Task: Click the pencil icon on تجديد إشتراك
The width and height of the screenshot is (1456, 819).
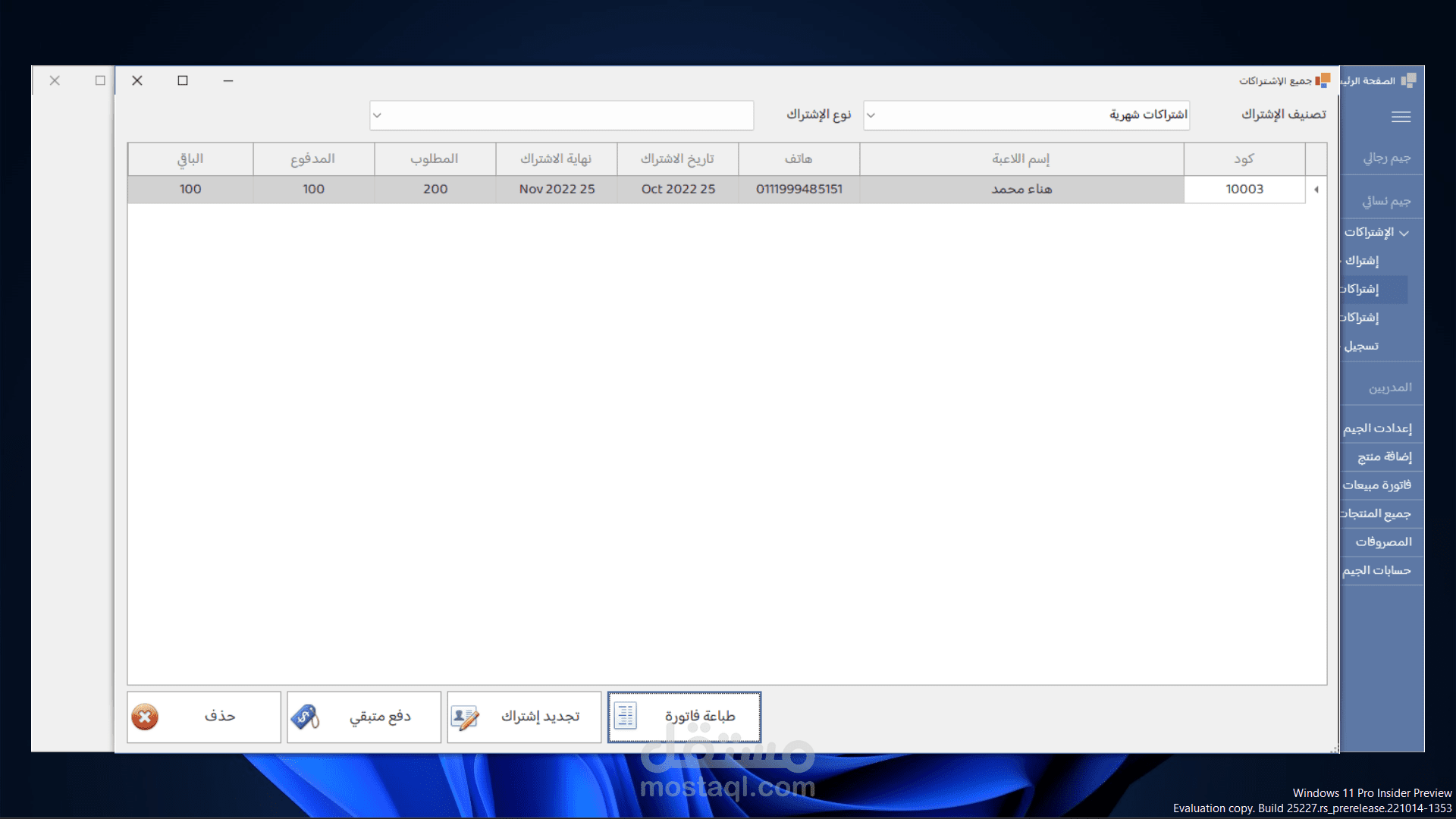Action: [465, 717]
